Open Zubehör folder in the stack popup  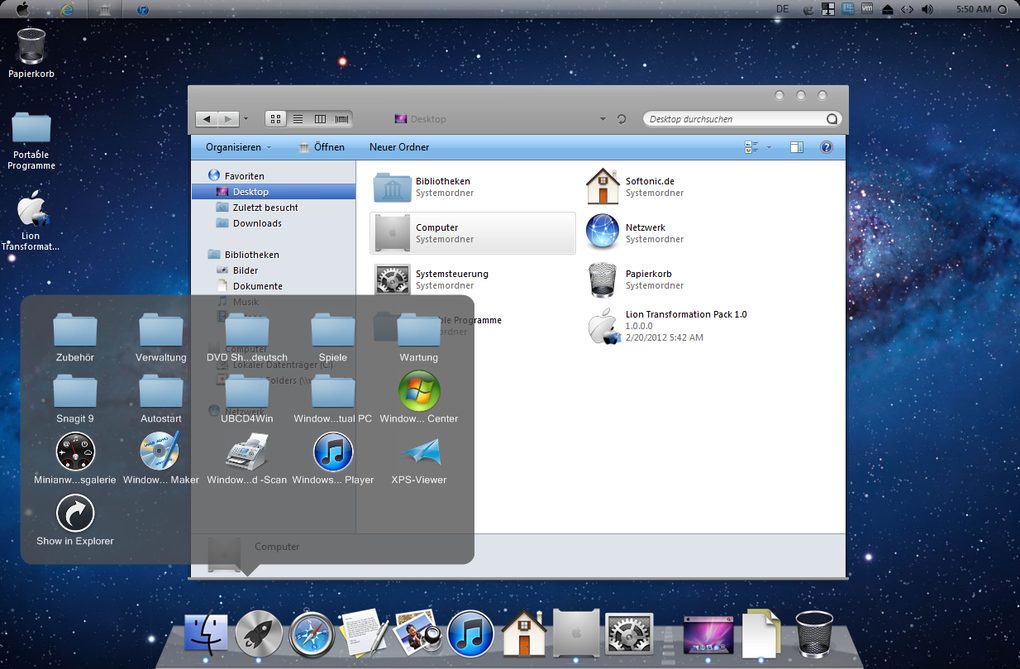click(75, 337)
